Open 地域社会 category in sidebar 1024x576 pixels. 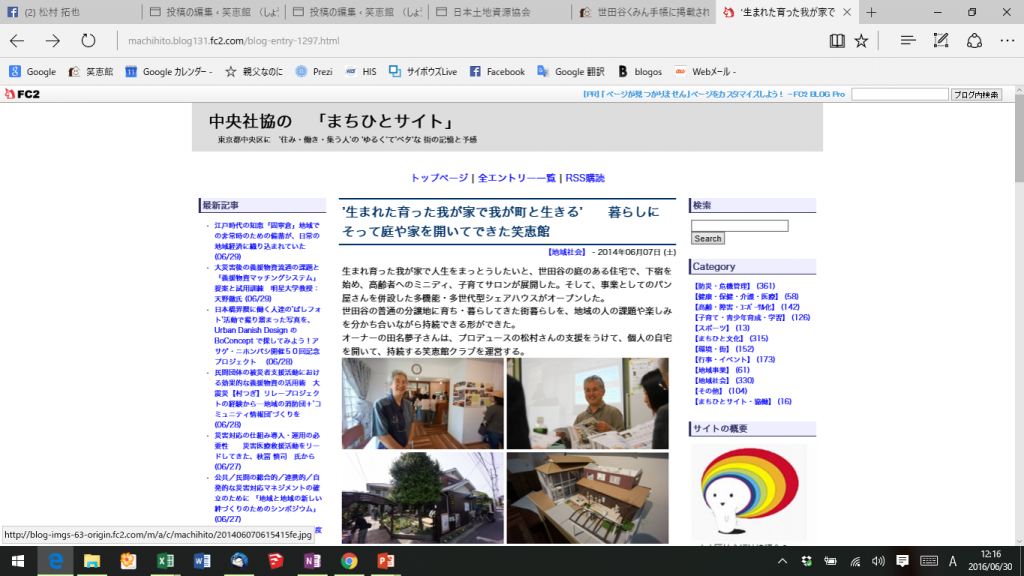tap(712, 380)
